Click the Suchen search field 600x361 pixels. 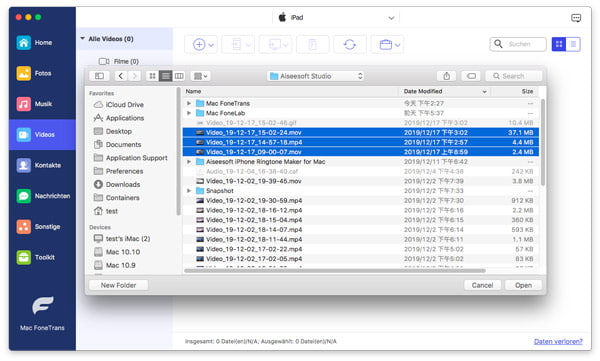coord(518,44)
